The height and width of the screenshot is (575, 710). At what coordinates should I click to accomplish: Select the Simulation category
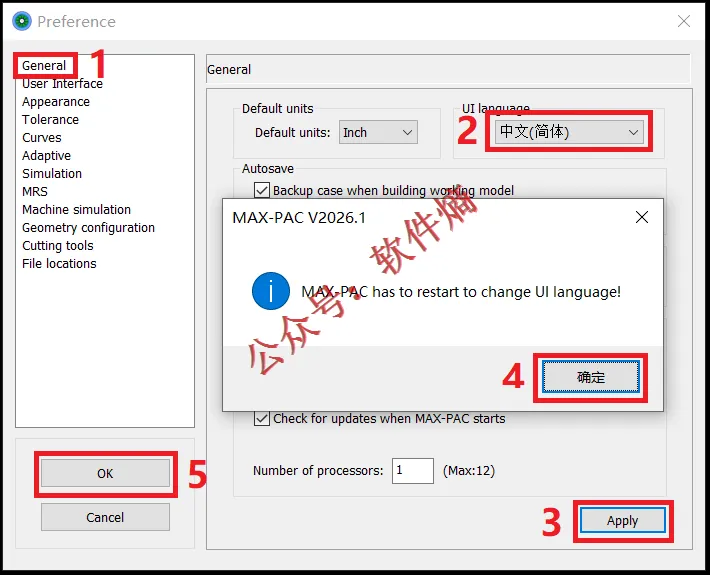pos(52,173)
